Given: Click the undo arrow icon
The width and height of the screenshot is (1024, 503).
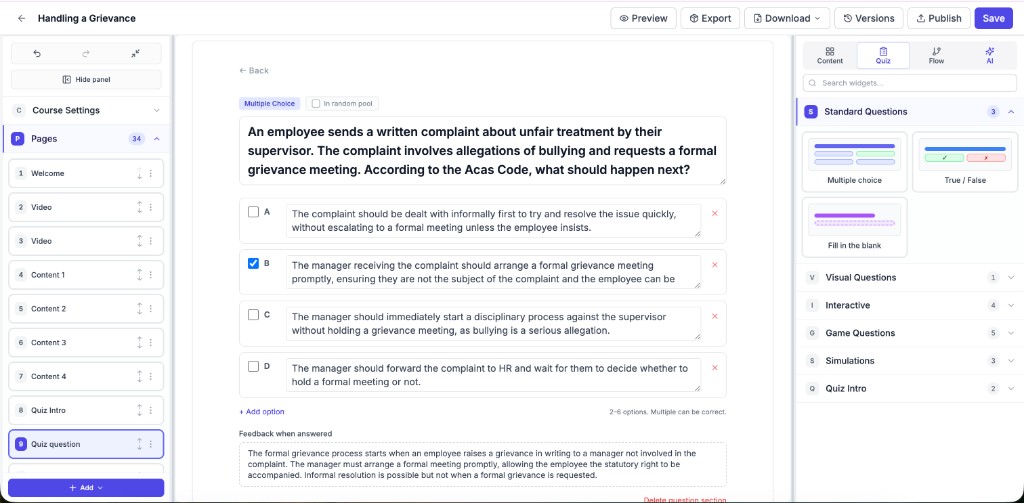Looking at the screenshot, I should tap(37, 54).
